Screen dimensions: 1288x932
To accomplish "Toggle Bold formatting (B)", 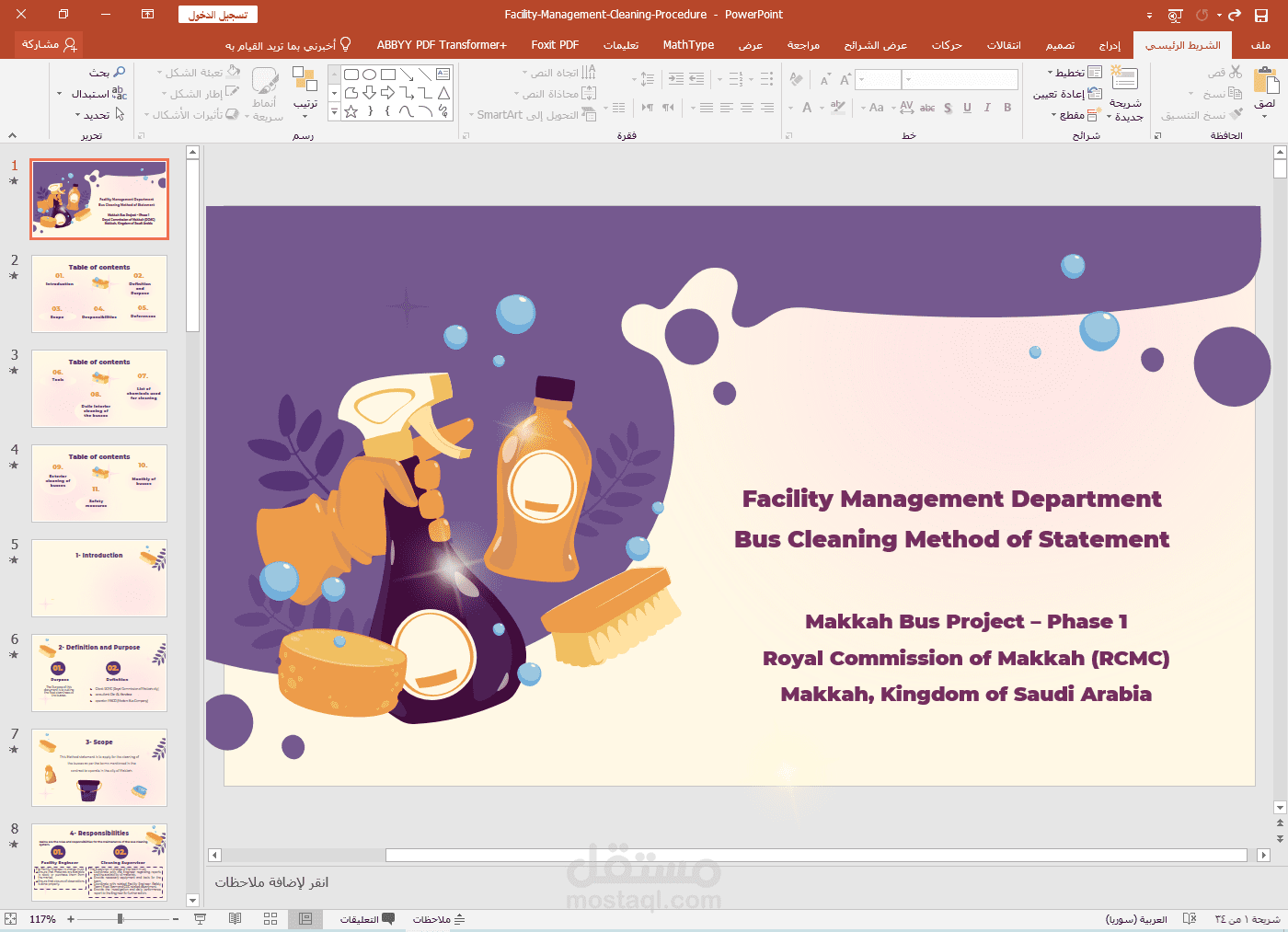I will pyautogui.click(x=1007, y=108).
